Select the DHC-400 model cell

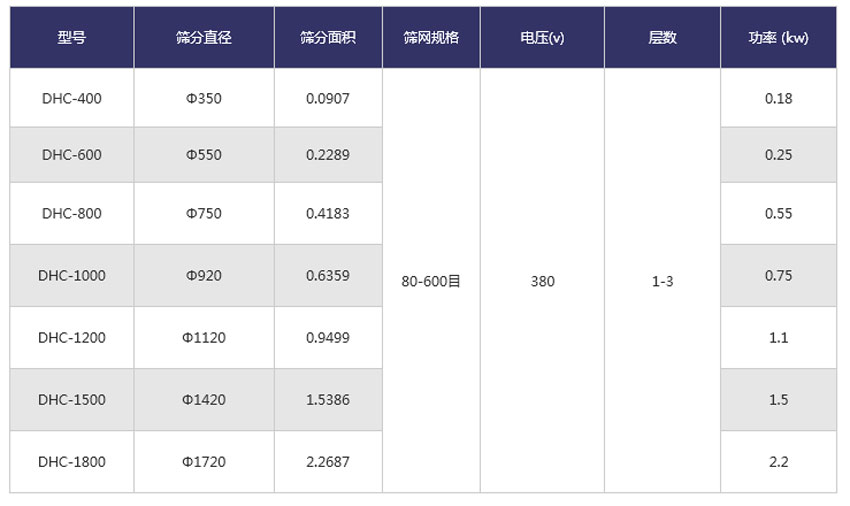tap(72, 98)
